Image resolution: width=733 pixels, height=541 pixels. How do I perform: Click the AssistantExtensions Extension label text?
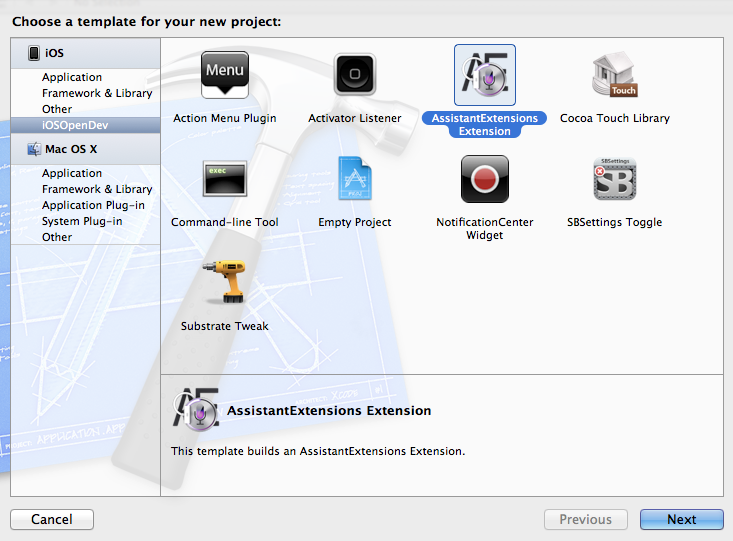point(484,125)
